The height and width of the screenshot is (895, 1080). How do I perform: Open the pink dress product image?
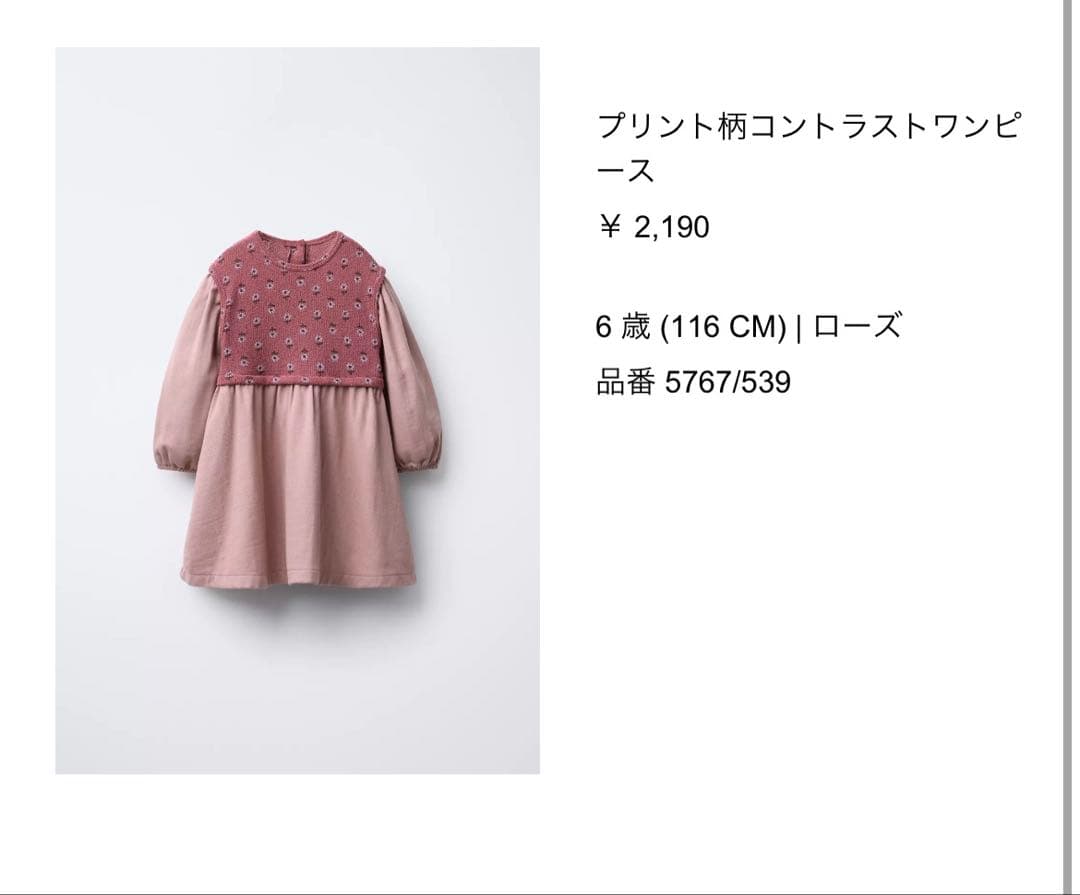click(x=298, y=411)
